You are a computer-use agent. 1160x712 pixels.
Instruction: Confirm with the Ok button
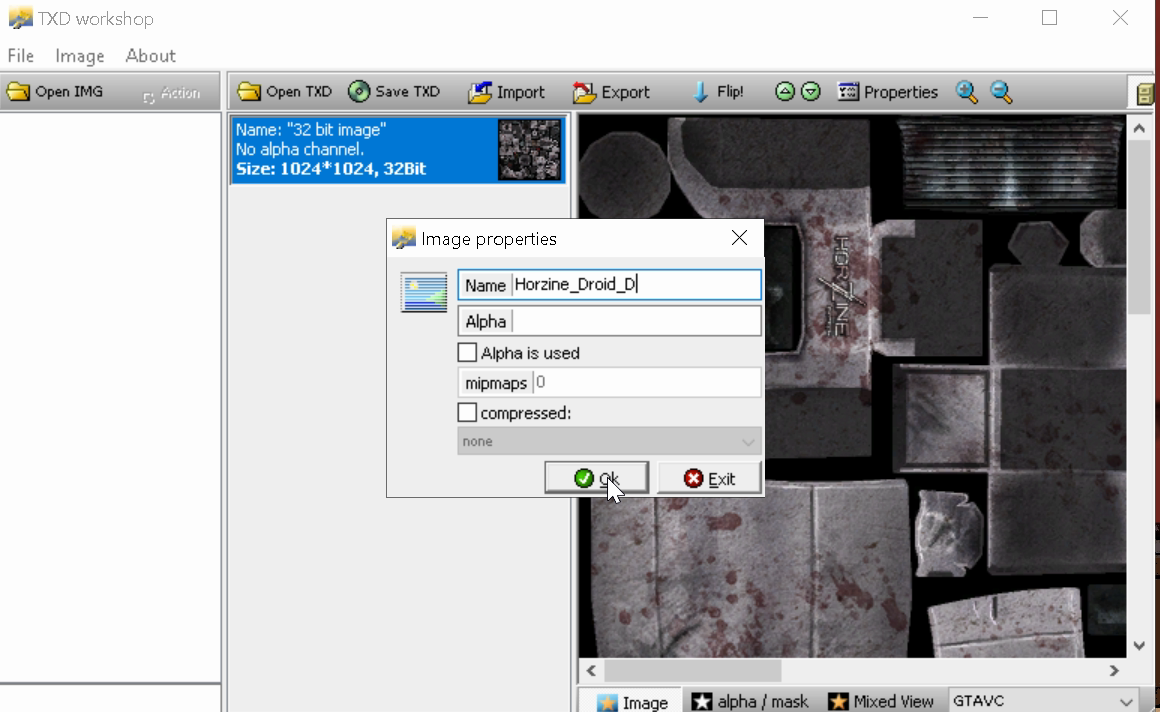(x=596, y=478)
